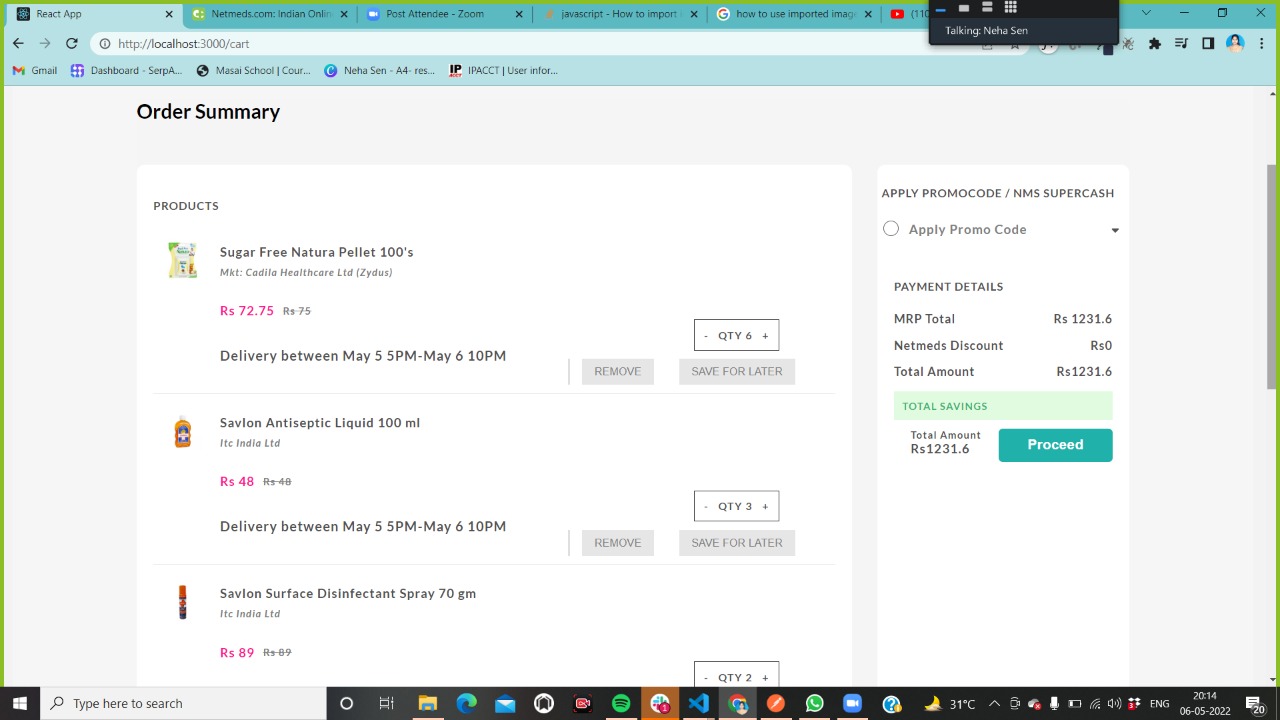Launch VS Code from the taskbar

[x=698, y=703]
